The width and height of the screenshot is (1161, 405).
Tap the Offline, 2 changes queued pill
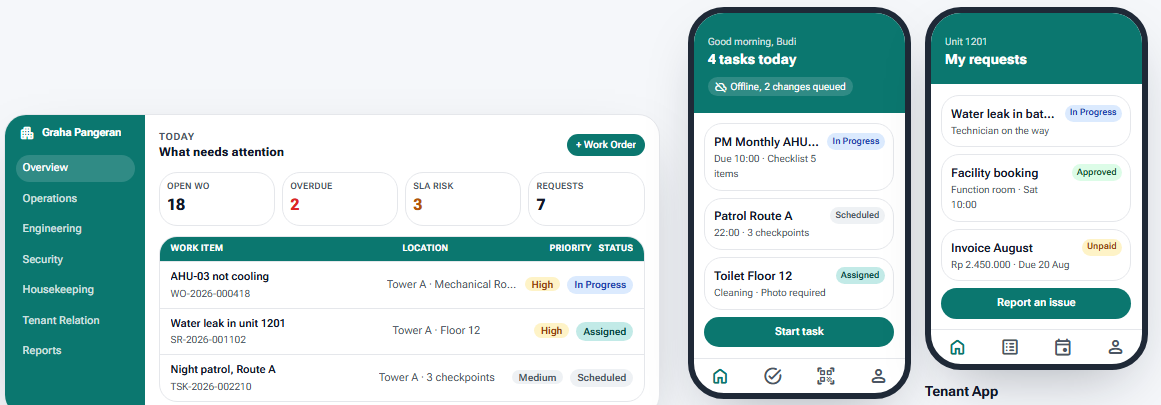pyautogui.click(x=780, y=87)
